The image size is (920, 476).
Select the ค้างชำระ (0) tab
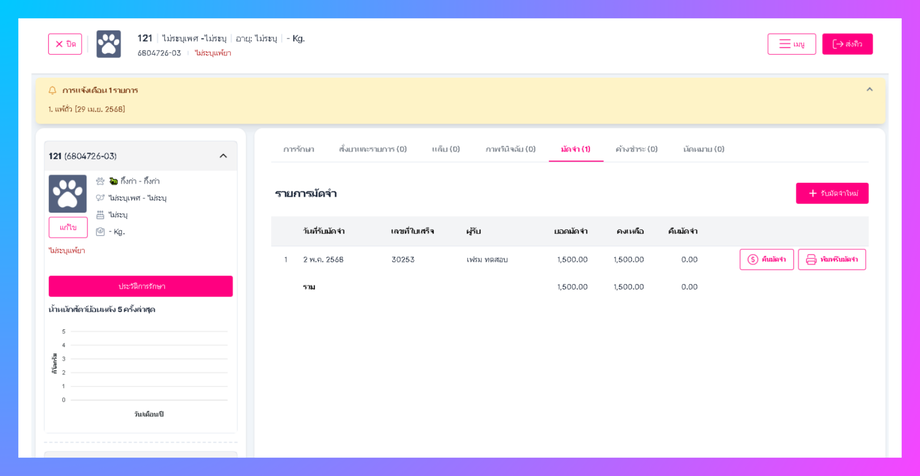[637, 149]
